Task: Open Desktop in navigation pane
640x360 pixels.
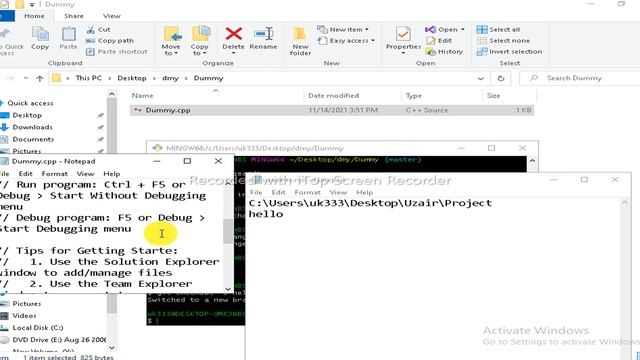Action: click(x=27, y=115)
